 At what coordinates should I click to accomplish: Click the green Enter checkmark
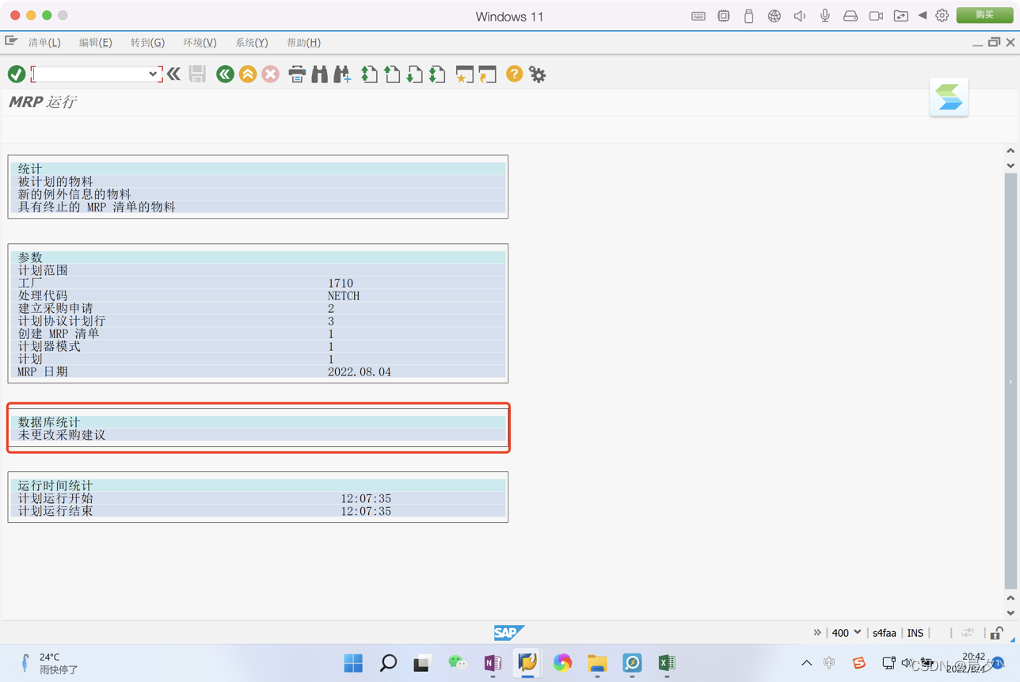click(15, 73)
